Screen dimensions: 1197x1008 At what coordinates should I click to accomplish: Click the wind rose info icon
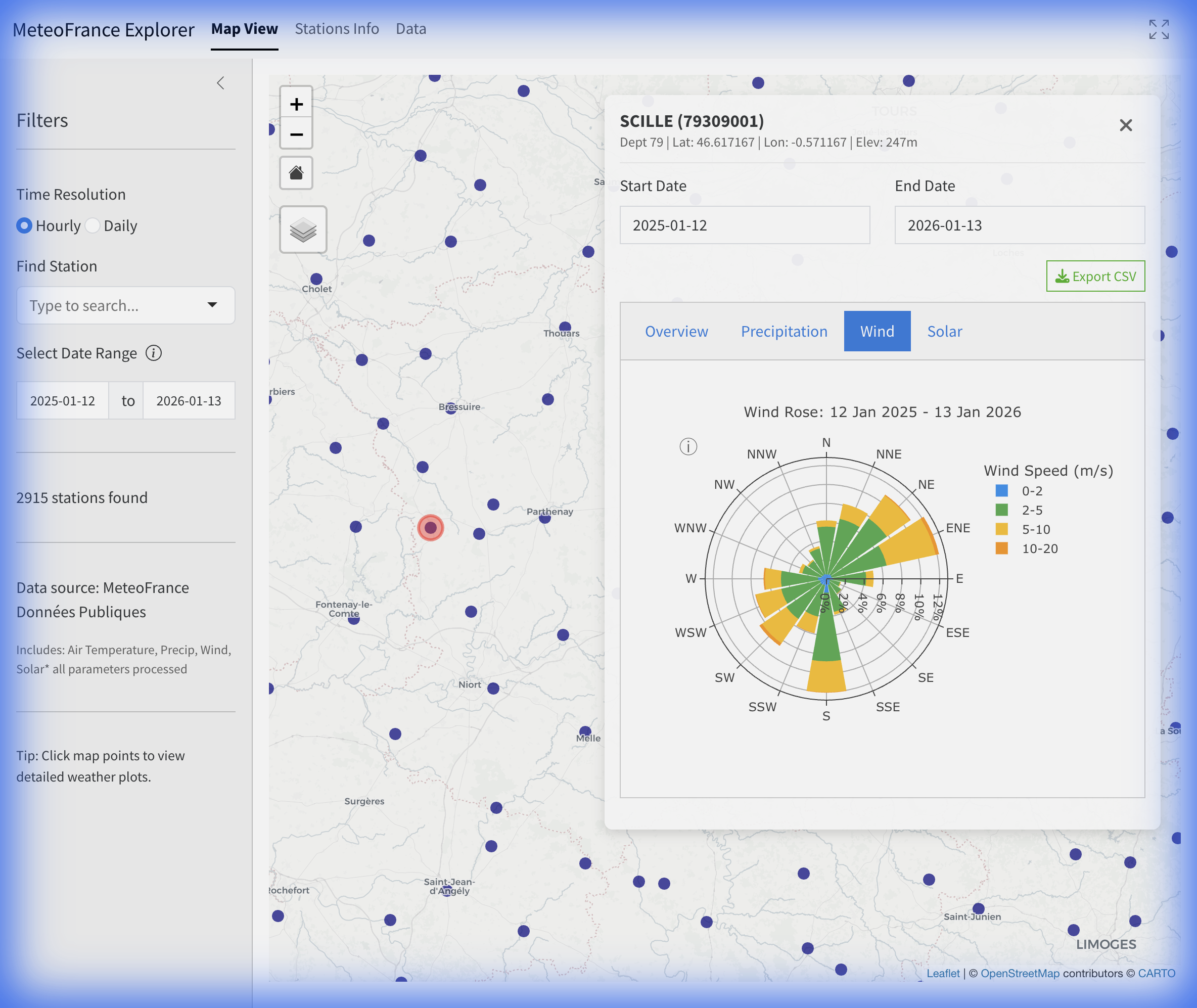[x=688, y=446]
